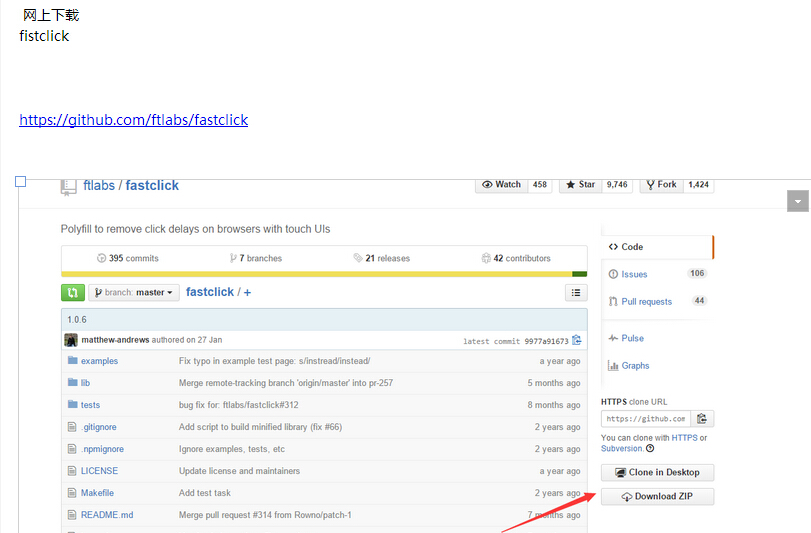Image resolution: width=811 pixels, height=533 pixels.
Task: Open the fastclick repository title link
Action: click(x=152, y=185)
